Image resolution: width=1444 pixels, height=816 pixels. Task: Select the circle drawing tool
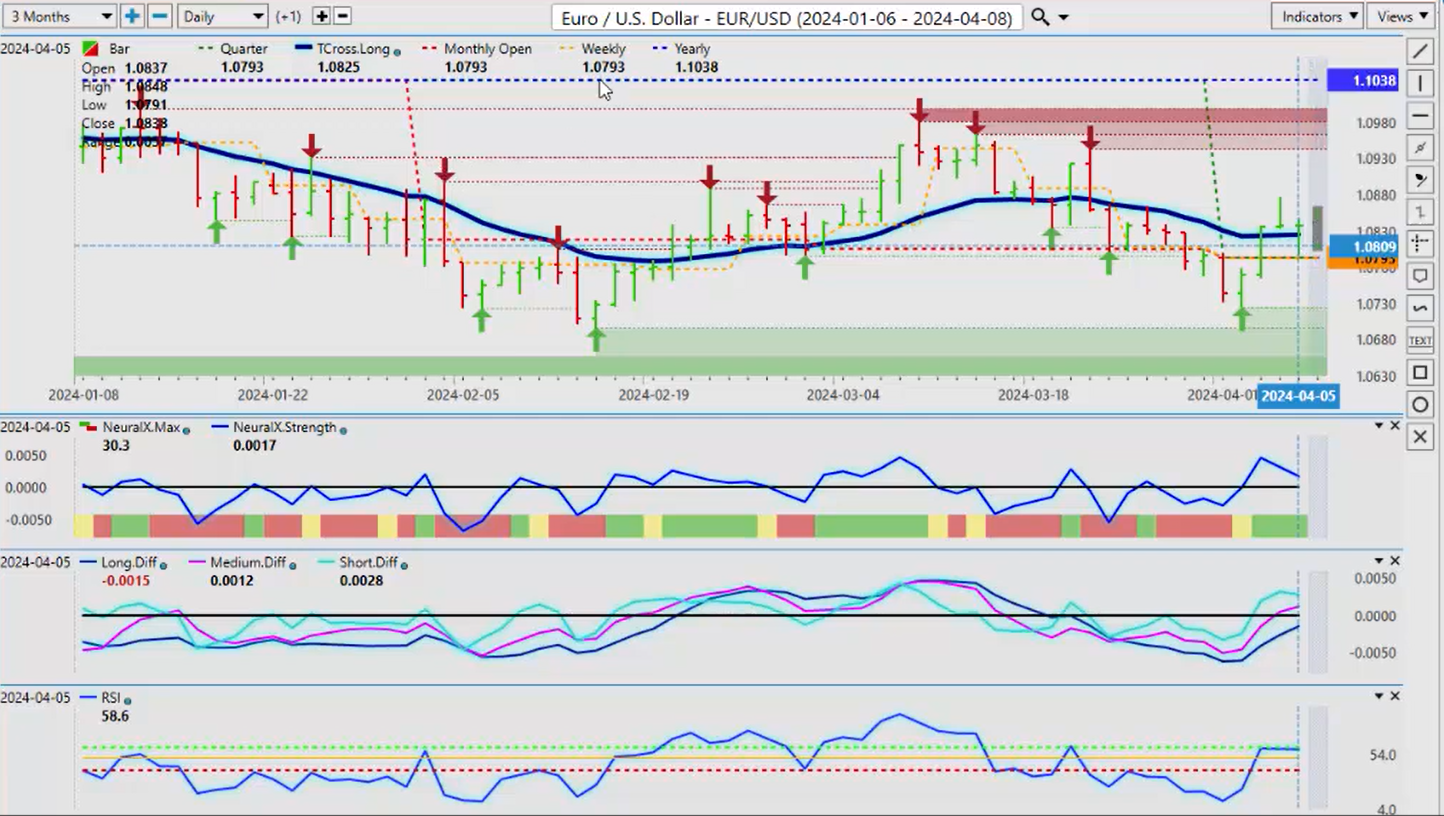pyautogui.click(x=1420, y=405)
